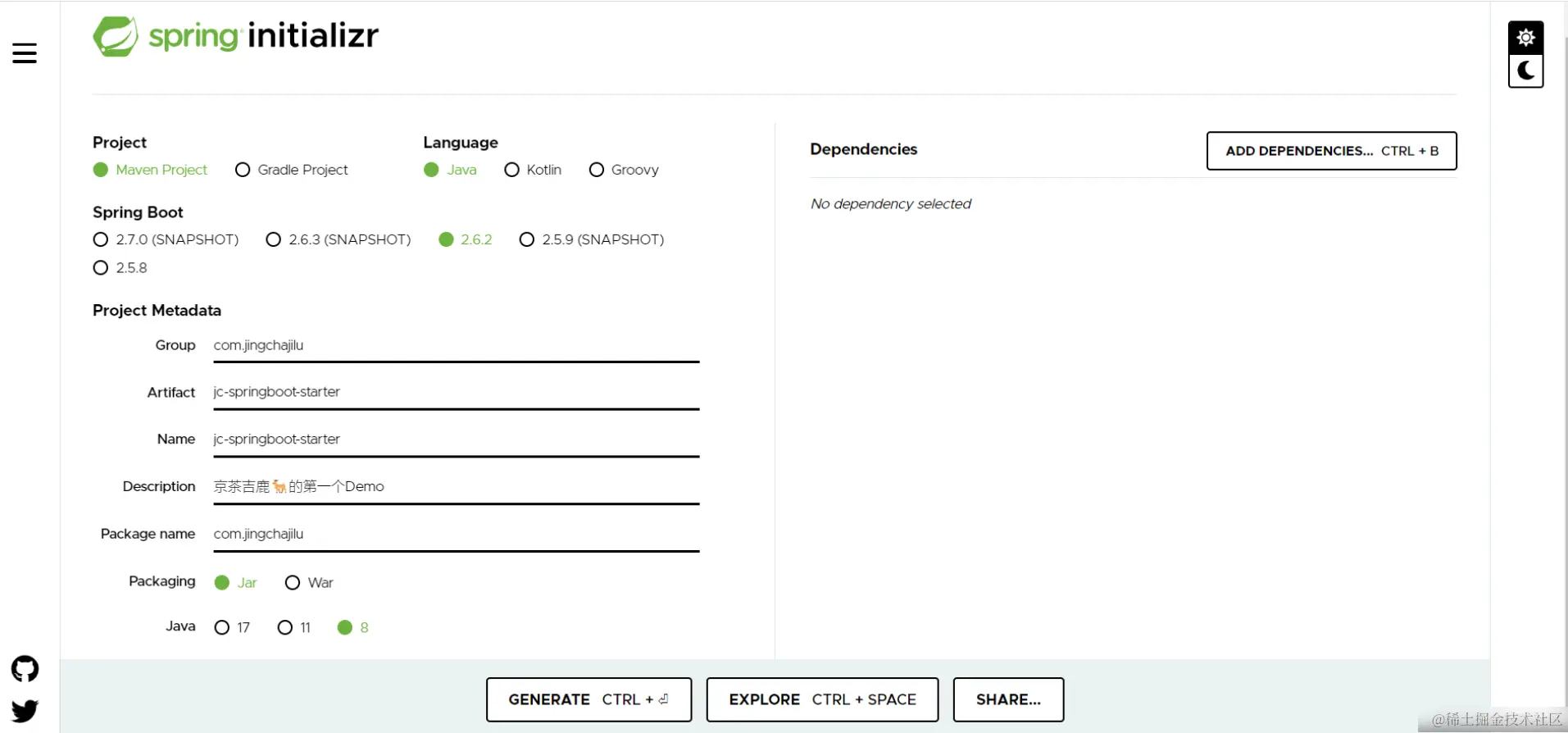Select Gradle Project option
Viewport: 1568px width, 733px height.
click(x=291, y=170)
